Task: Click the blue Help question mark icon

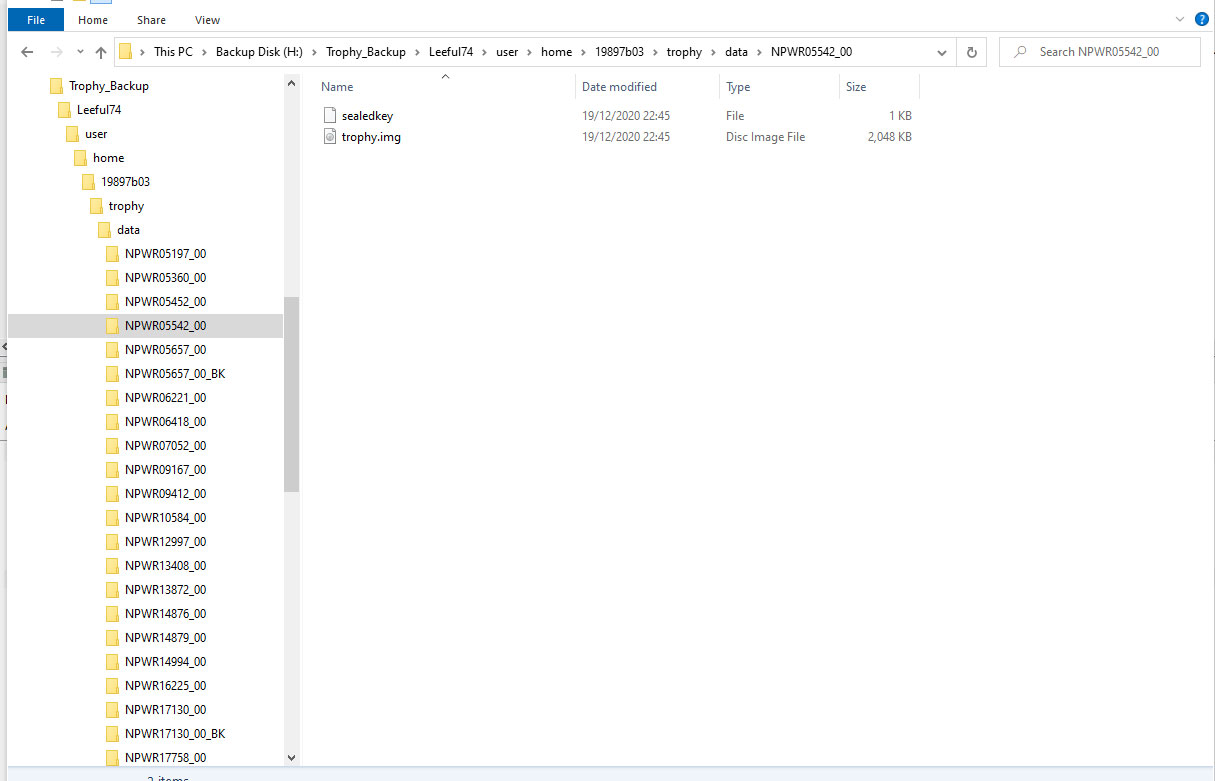Action: tap(1202, 19)
